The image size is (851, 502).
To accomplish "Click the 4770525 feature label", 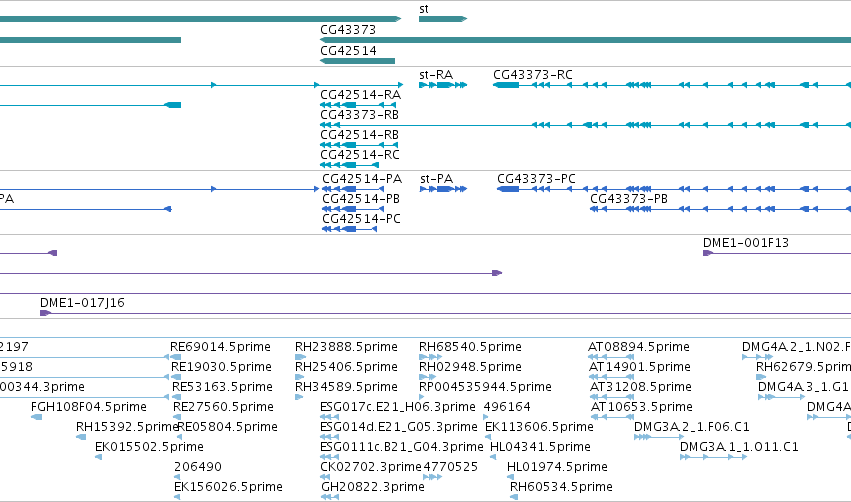I will pyautogui.click(x=450, y=467).
